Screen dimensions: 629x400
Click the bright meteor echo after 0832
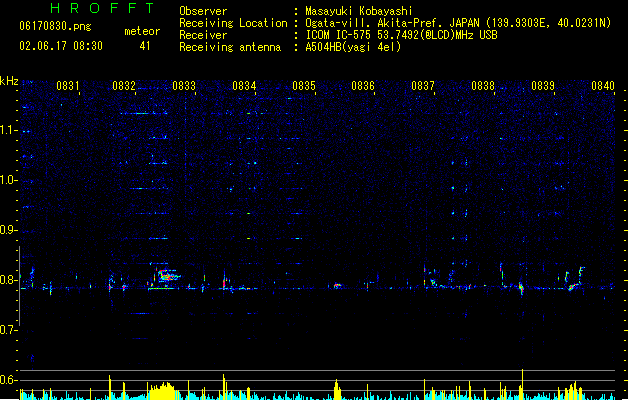(167, 275)
